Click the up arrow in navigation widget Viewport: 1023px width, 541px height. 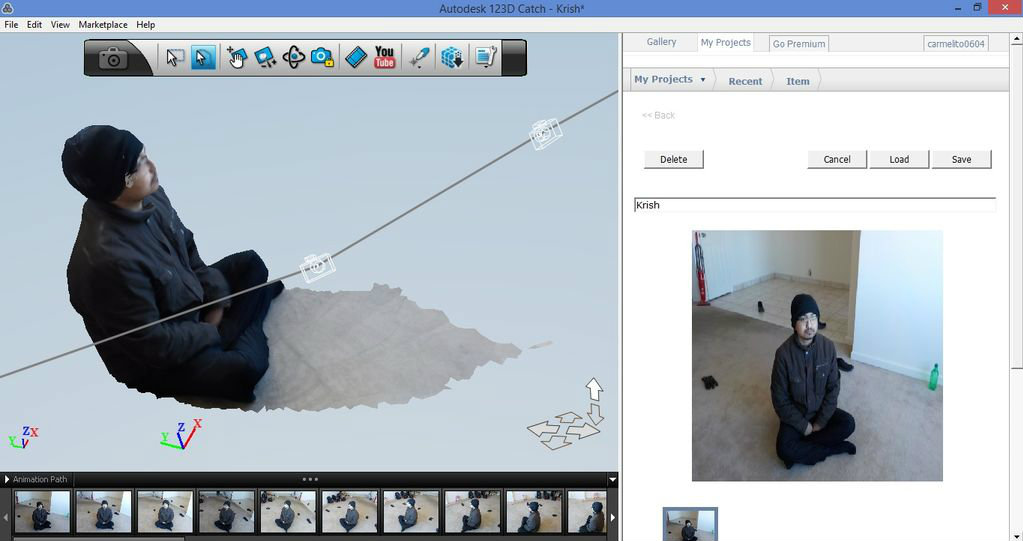click(x=594, y=389)
